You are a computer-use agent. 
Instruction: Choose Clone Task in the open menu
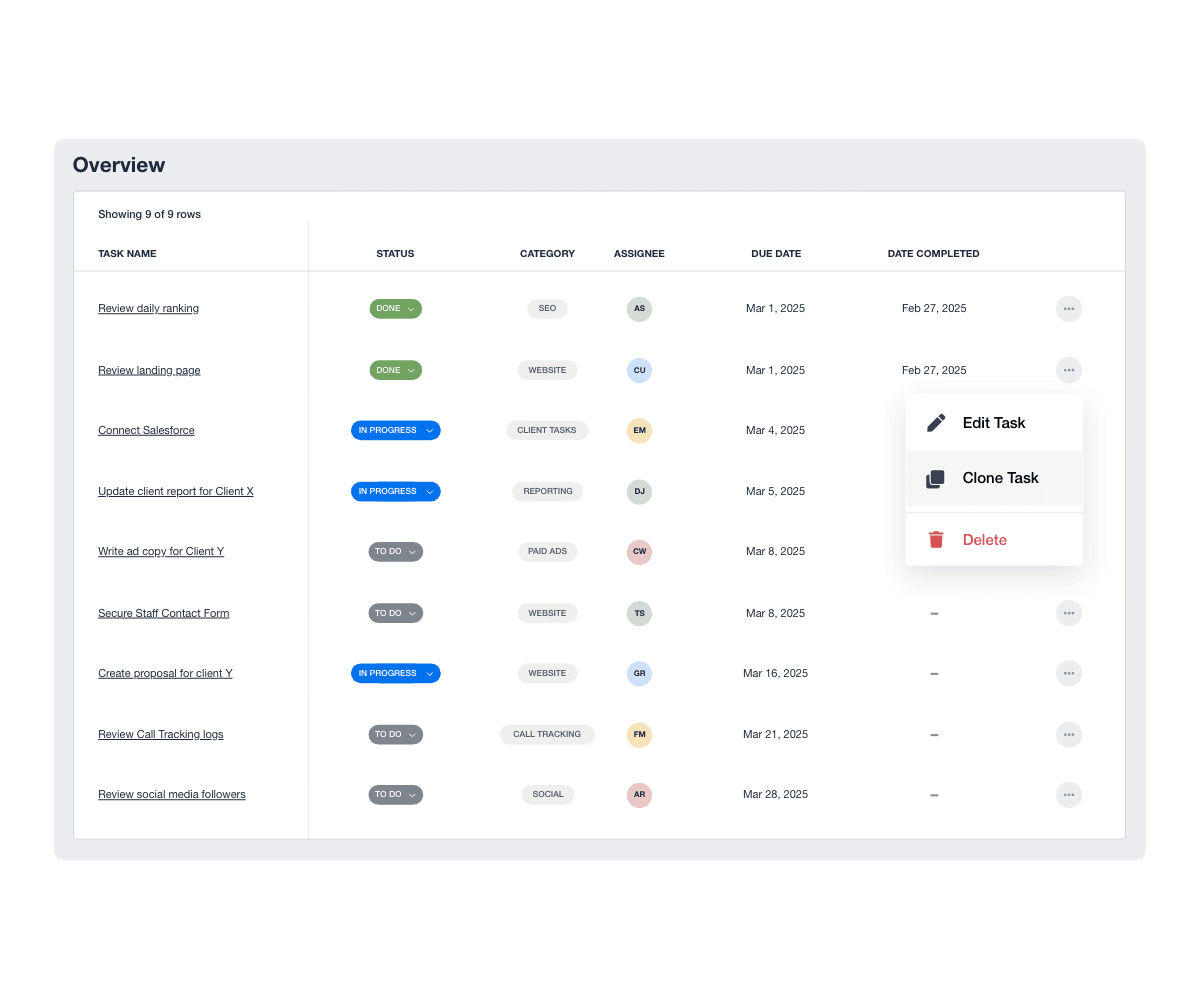pos(999,478)
